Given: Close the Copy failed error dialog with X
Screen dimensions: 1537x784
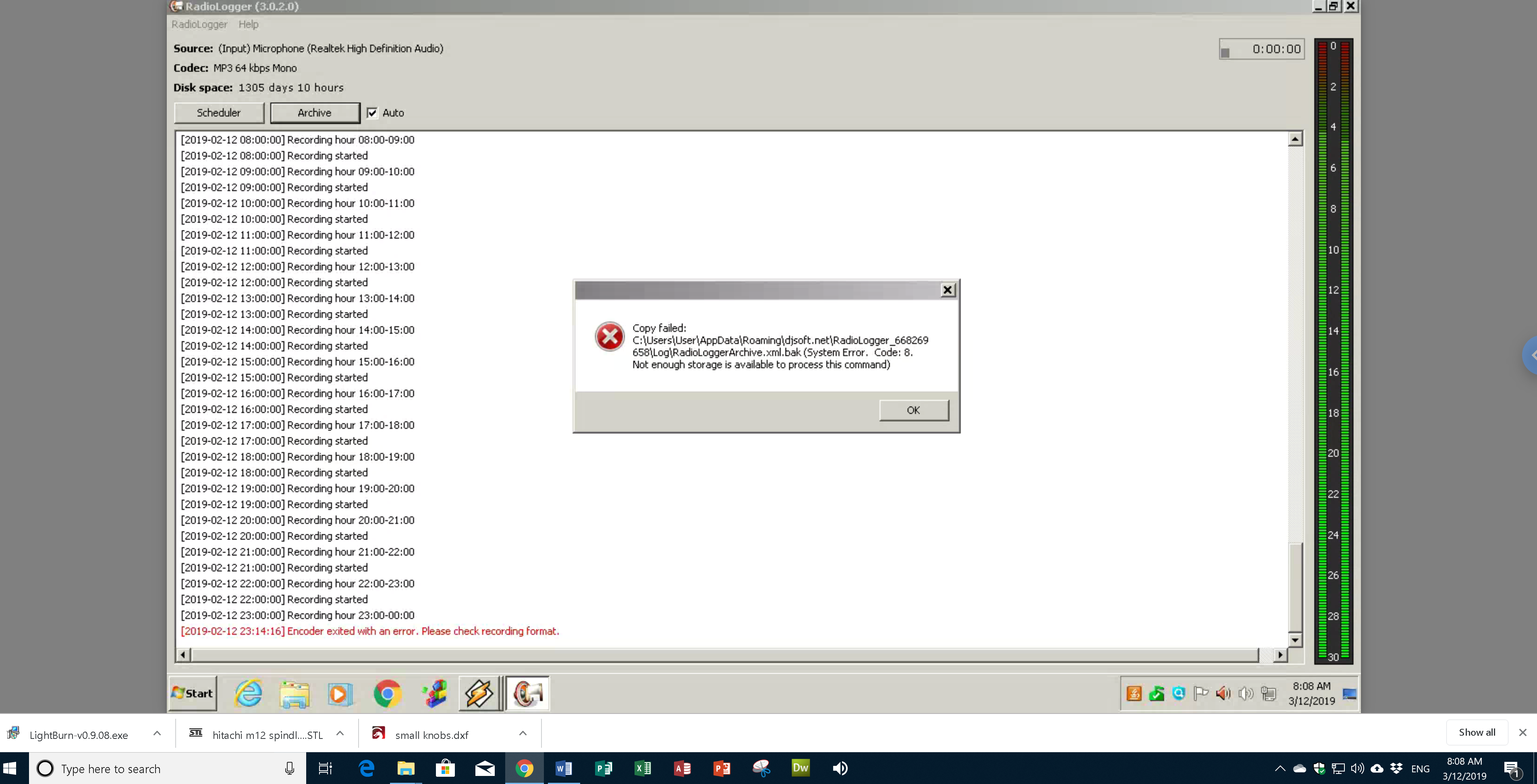Looking at the screenshot, I should 948,290.
